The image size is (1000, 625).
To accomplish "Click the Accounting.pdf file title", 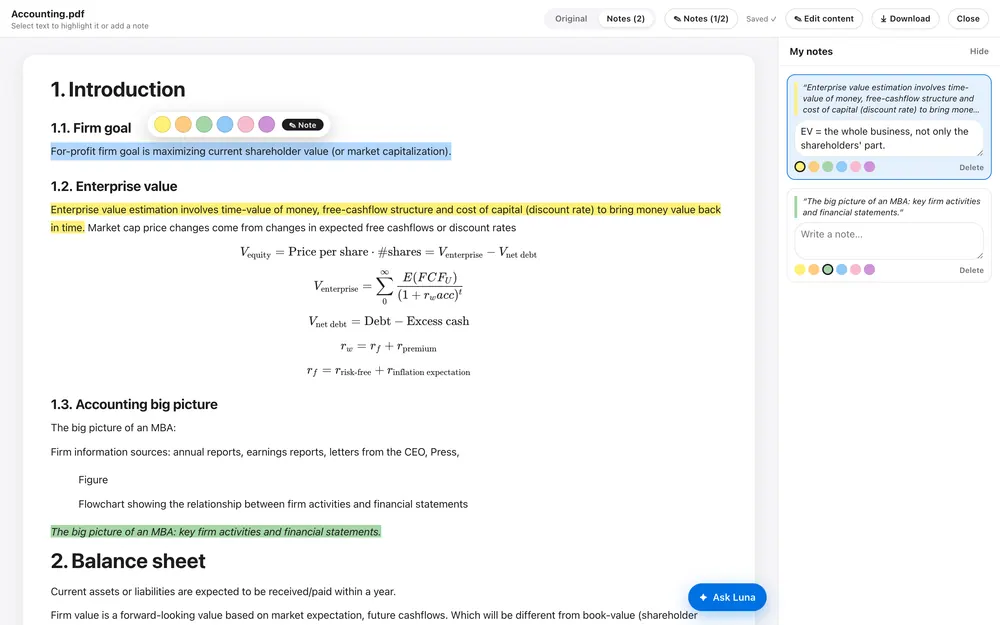I will click(x=48, y=13).
